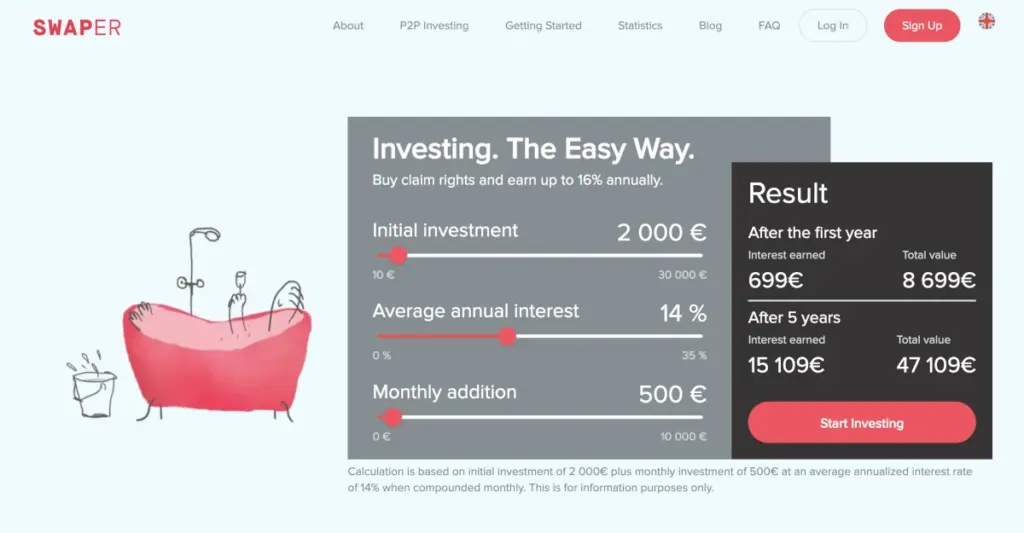1024x533 pixels.
Task: Click the pink bathtub illustration
Action: (217, 358)
